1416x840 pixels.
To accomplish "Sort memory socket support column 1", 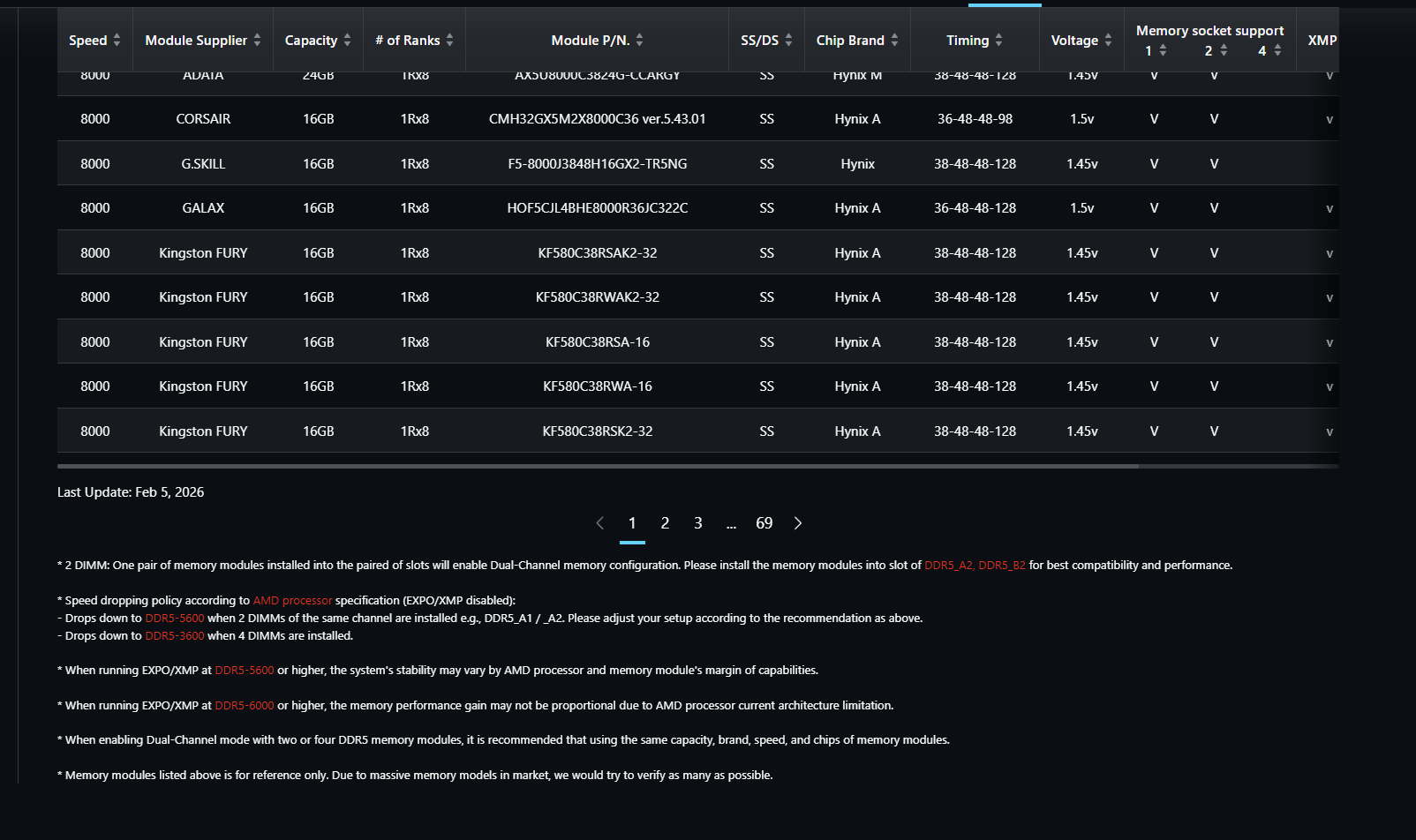I will tap(1163, 51).
